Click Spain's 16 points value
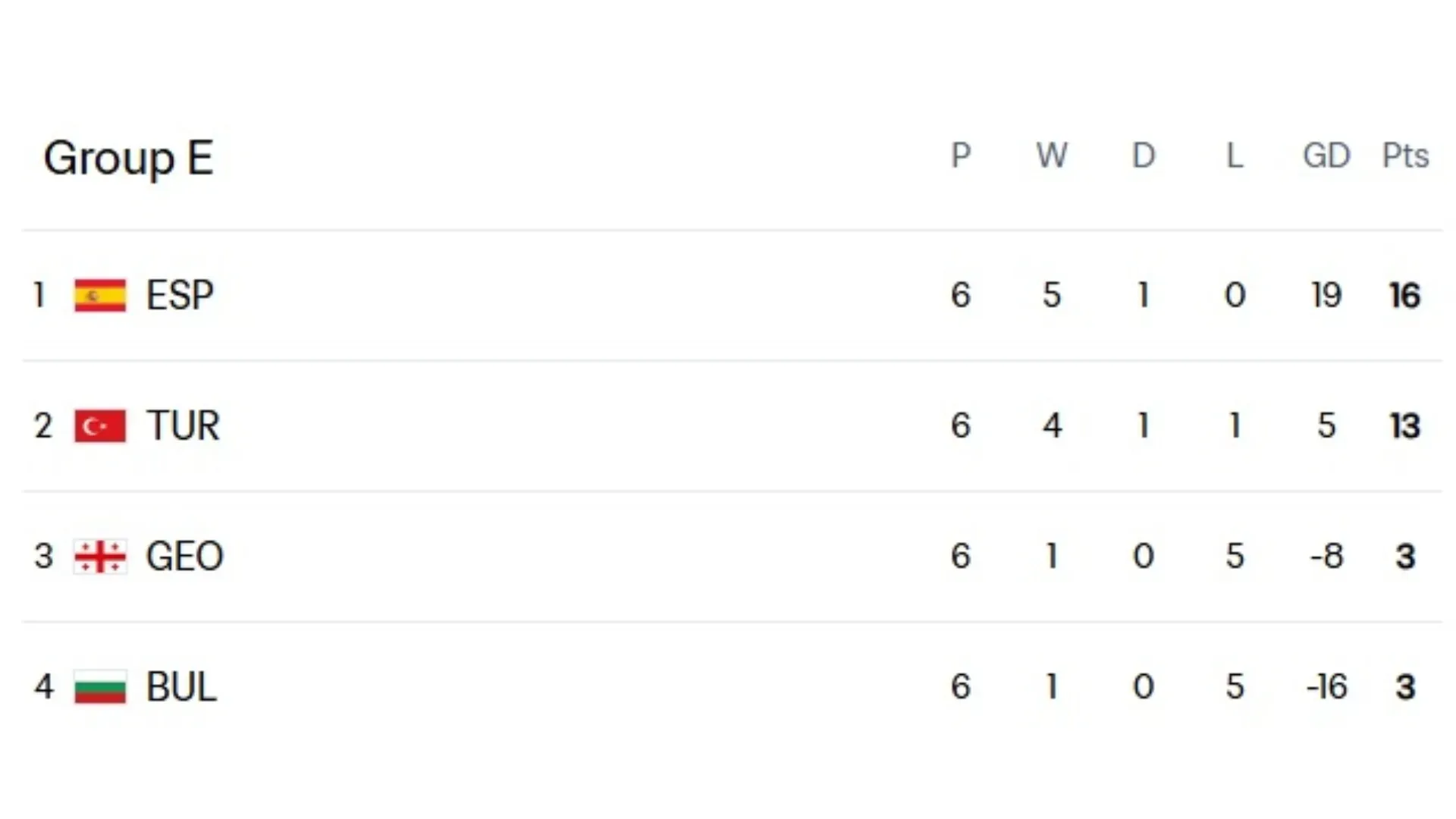Image resolution: width=1456 pixels, height=819 pixels. click(x=1404, y=296)
